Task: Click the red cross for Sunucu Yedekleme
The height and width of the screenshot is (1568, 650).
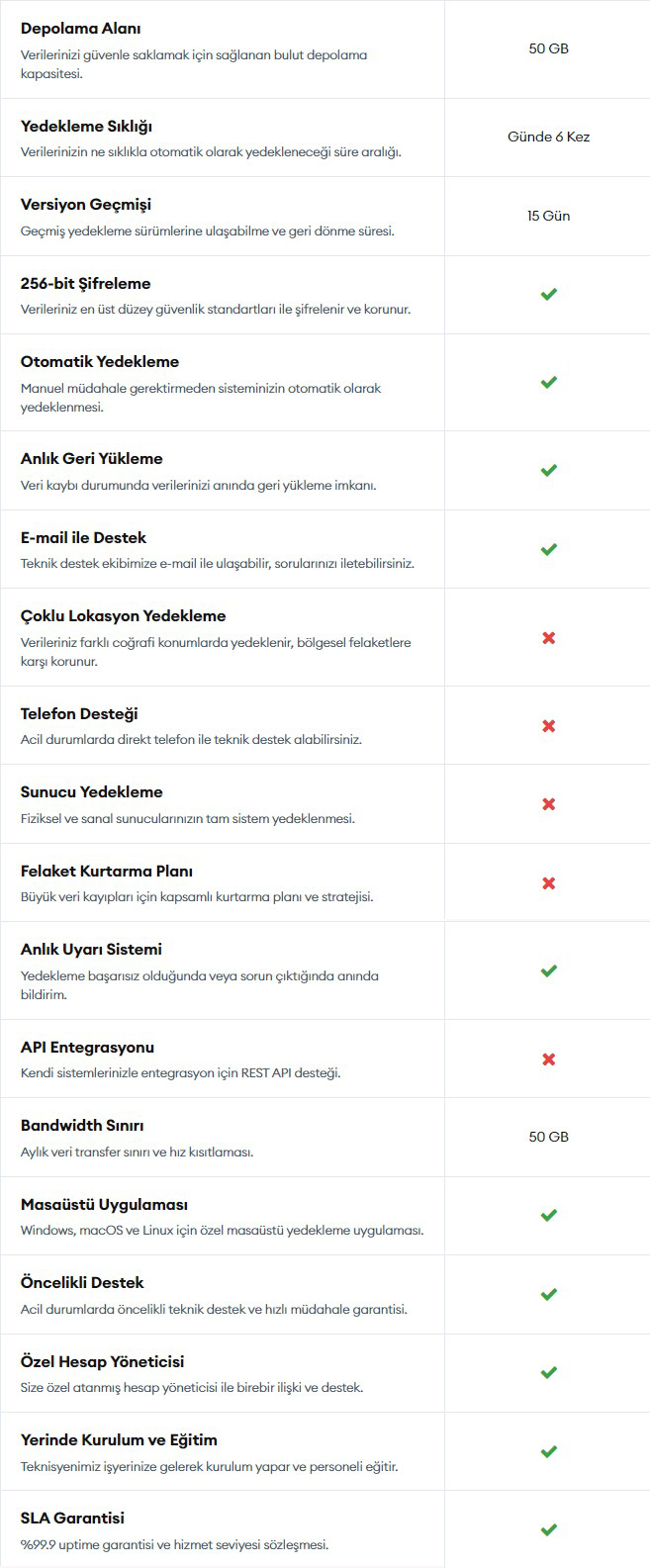Action: click(549, 804)
